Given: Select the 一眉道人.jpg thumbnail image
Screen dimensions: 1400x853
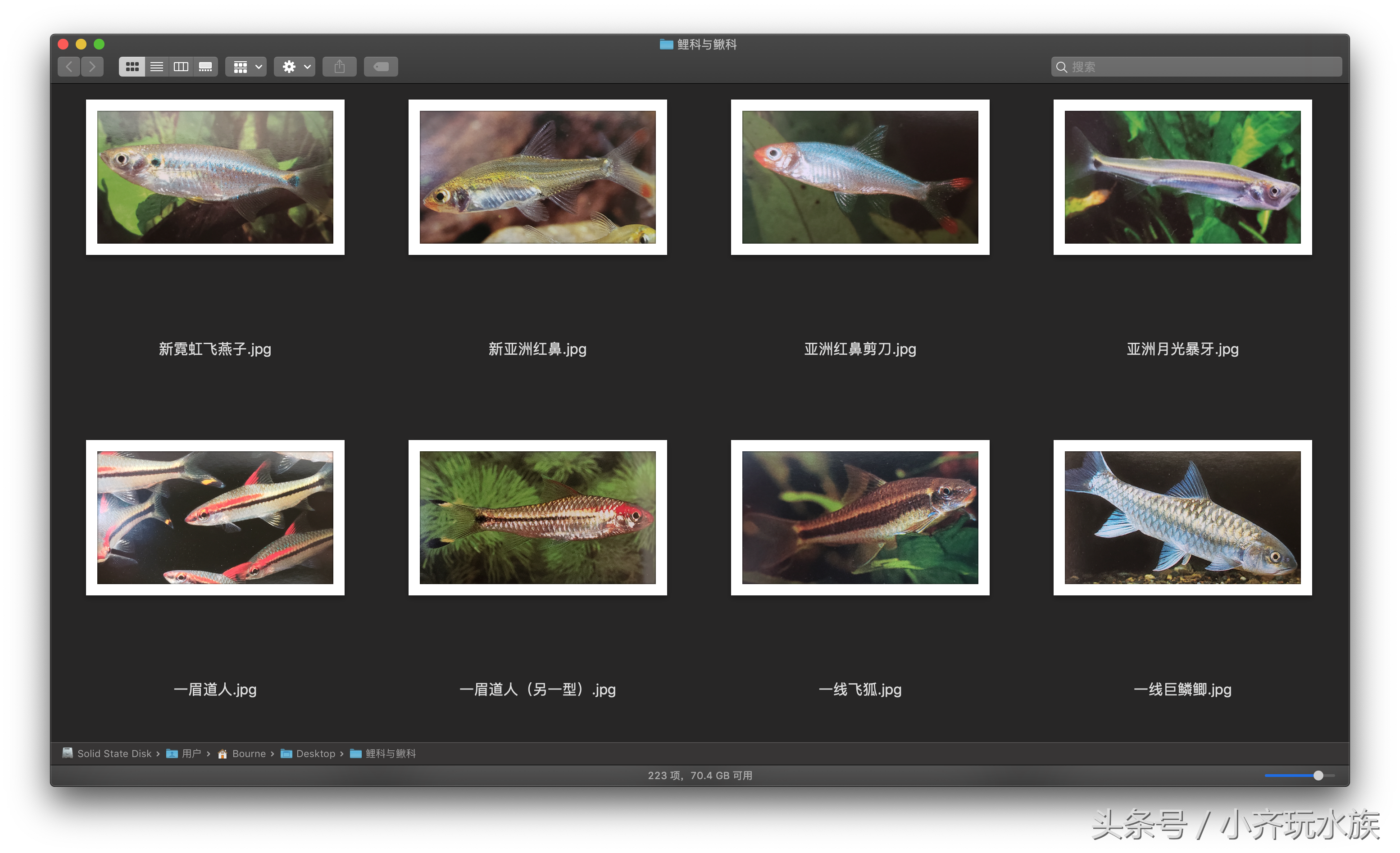Looking at the screenshot, I should (x=215, y=518).
